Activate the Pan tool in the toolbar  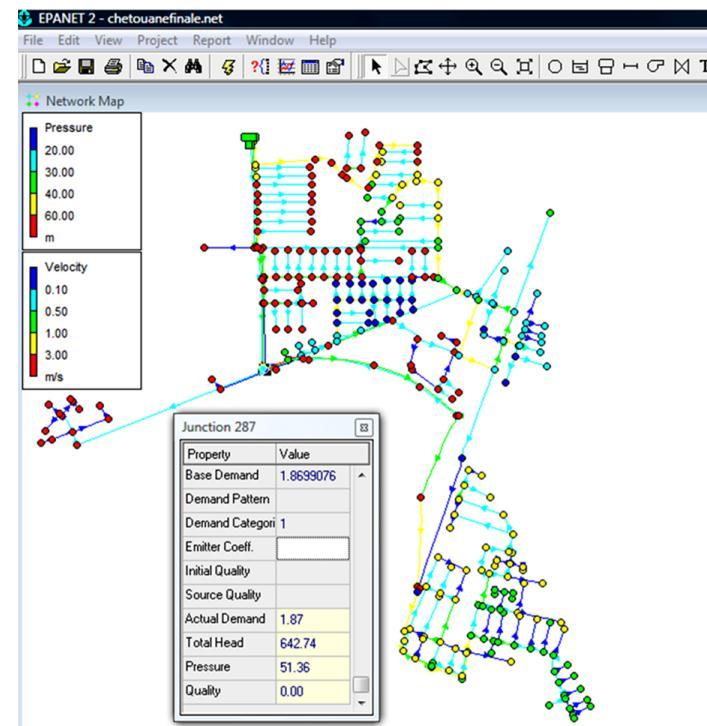pos(448,67)
